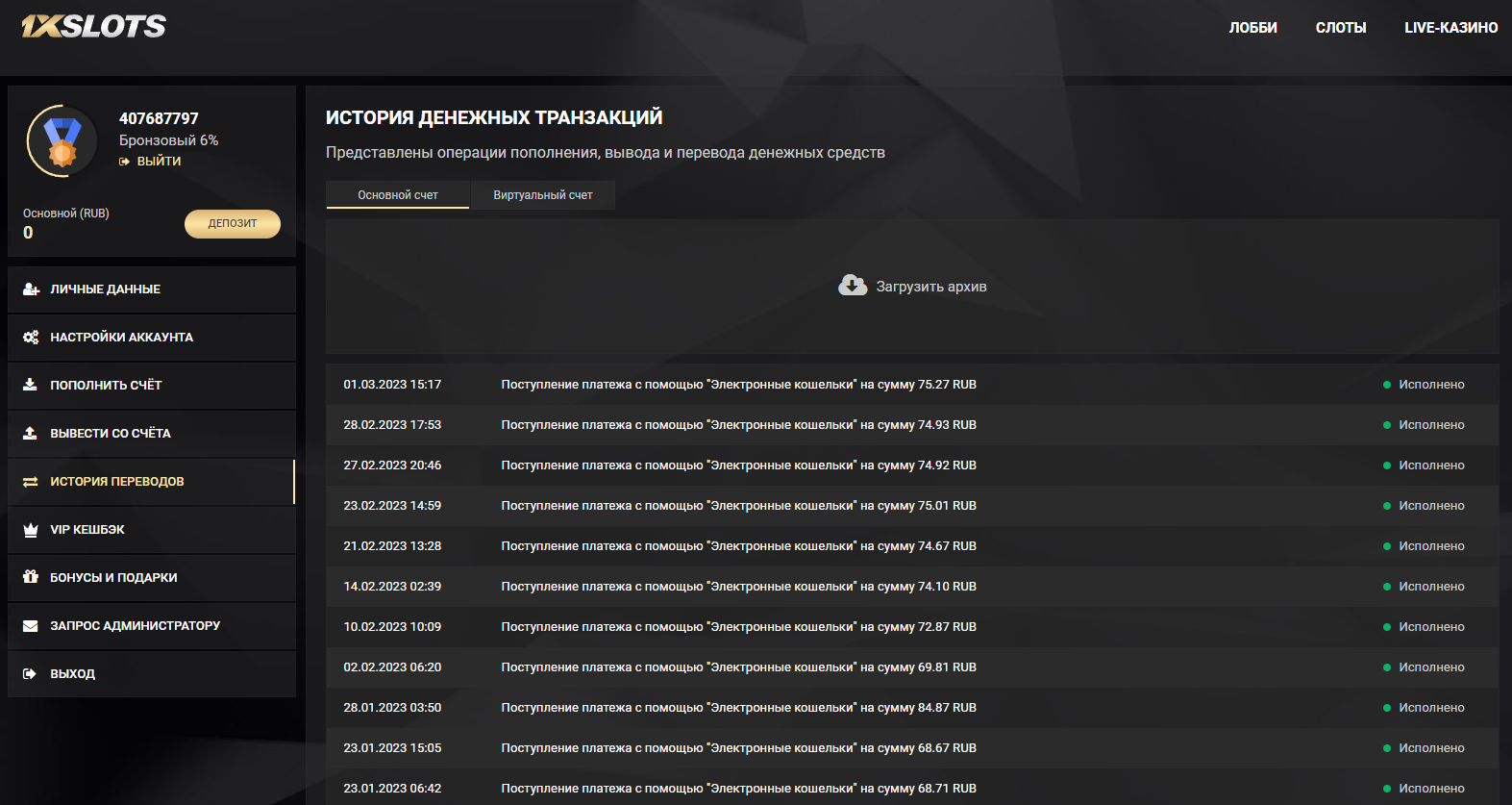
Task: Click the bronze medal avatar icon
Action: (x=62, y=140)
